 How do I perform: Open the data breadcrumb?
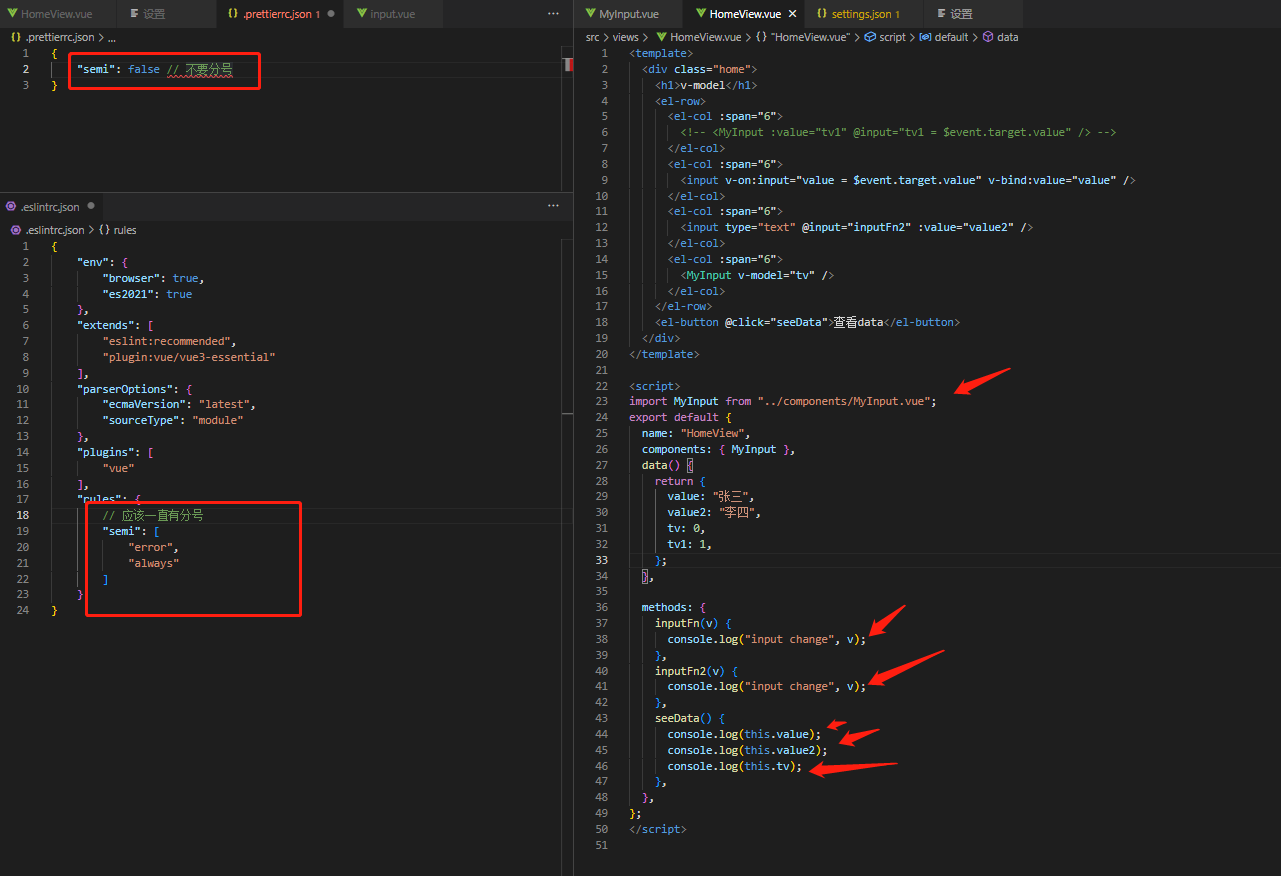click(x=1000, y=37)
